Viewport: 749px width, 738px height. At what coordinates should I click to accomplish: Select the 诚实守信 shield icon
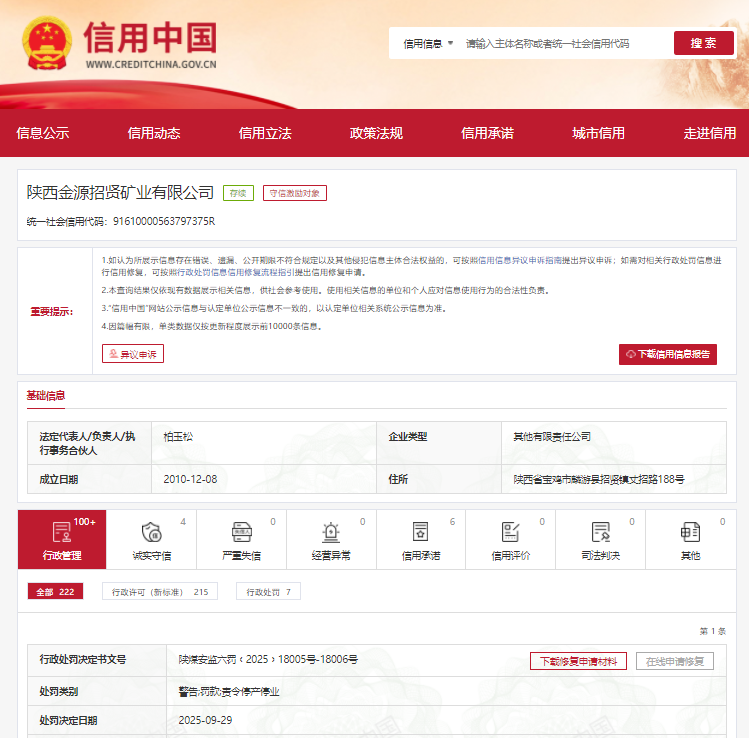[x=151, y=532]
